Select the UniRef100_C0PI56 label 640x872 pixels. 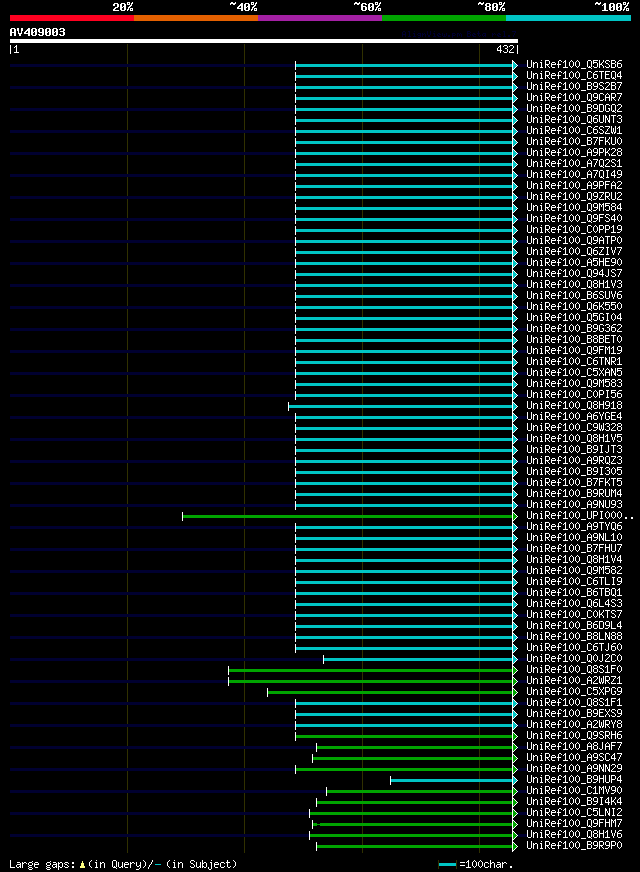[574, 394]
